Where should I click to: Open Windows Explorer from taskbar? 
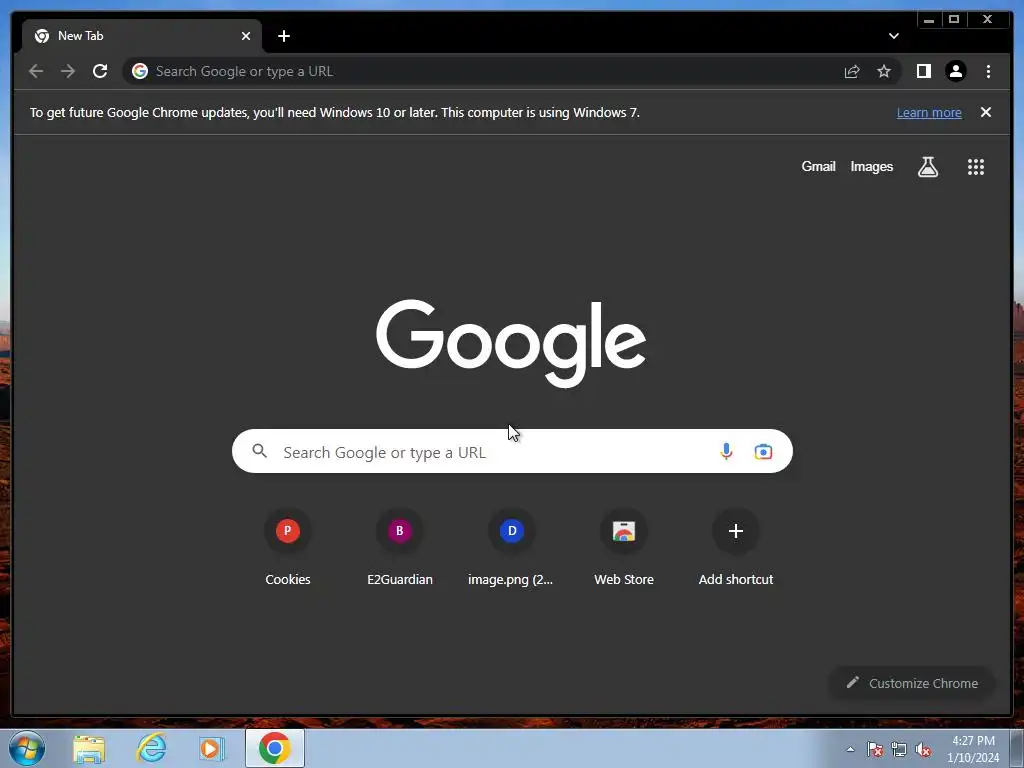pos(89,748)
